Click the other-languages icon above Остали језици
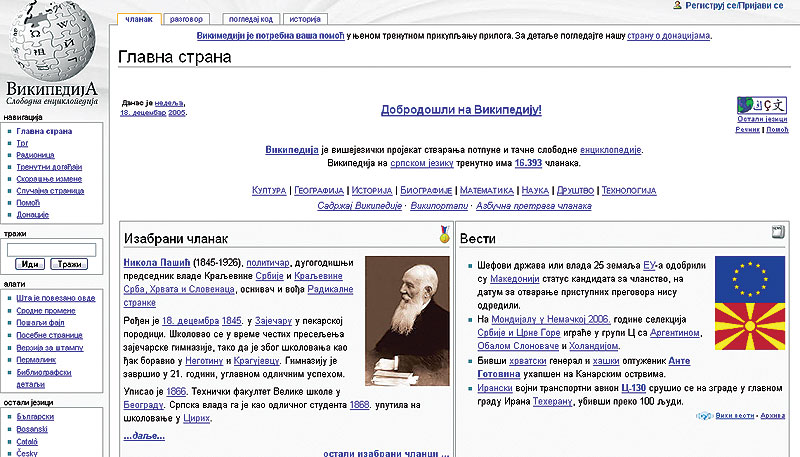800x457 pixels. click(762, 105)
